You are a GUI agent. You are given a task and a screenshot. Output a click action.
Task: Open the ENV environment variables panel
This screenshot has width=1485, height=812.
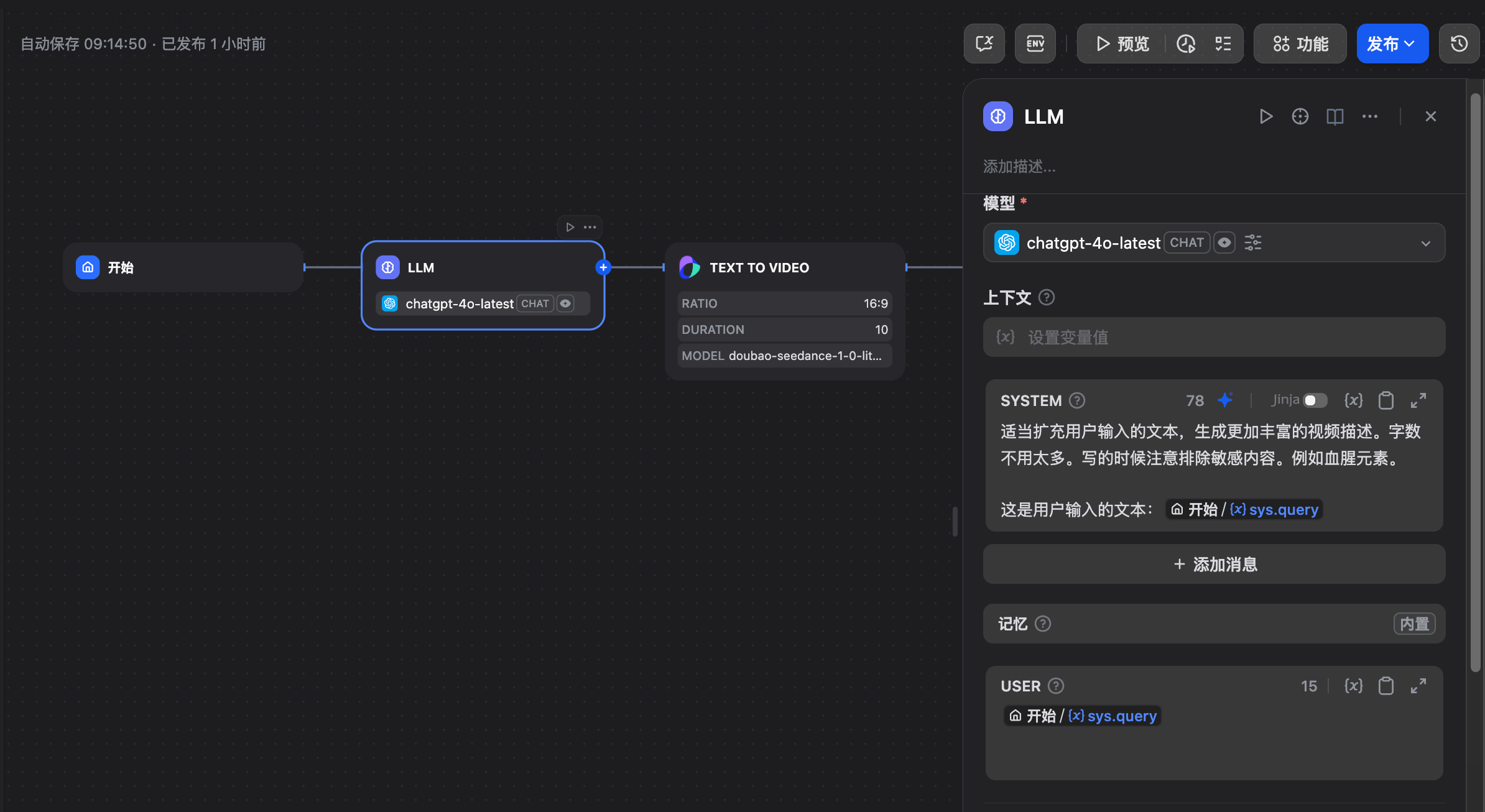pos(1035,44)
